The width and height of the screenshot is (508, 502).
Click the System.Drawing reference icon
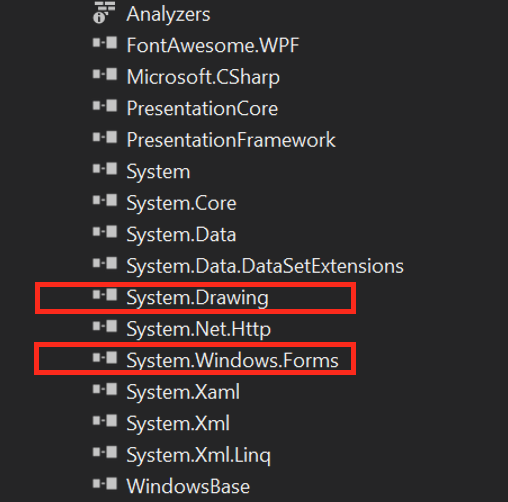coord(105,295)
